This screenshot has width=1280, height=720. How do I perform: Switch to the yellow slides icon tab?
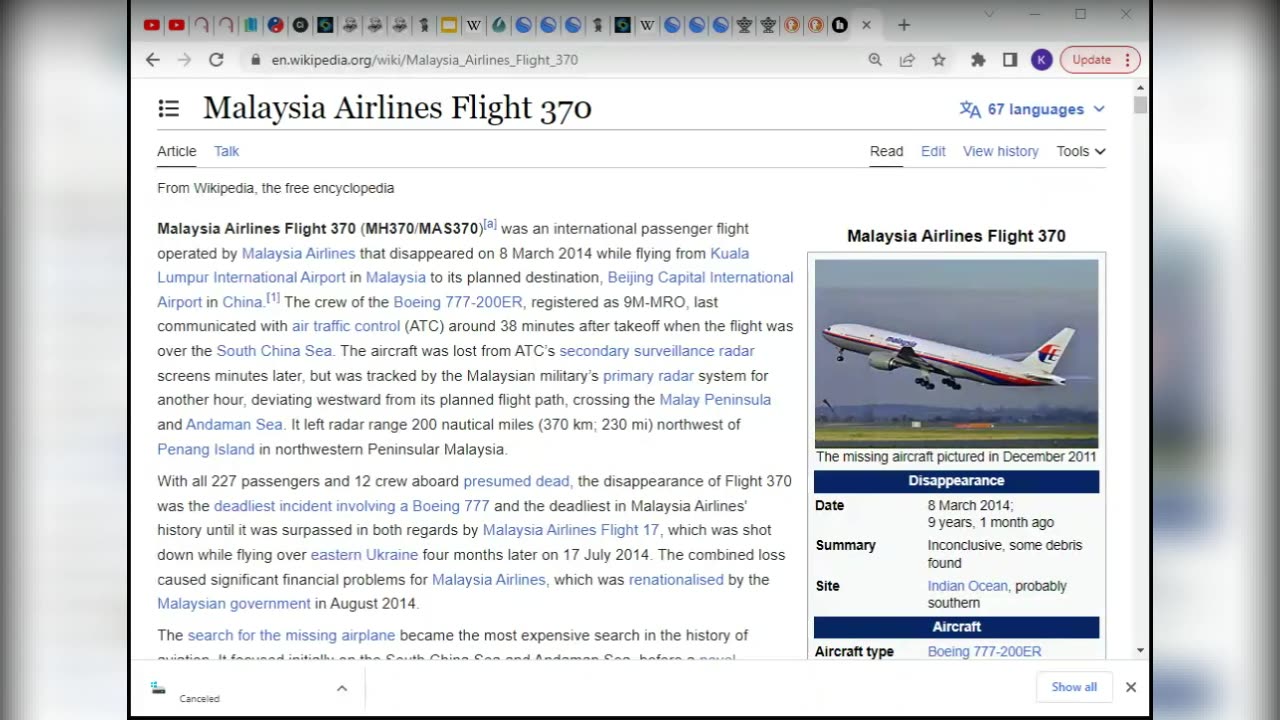(449, 25)
